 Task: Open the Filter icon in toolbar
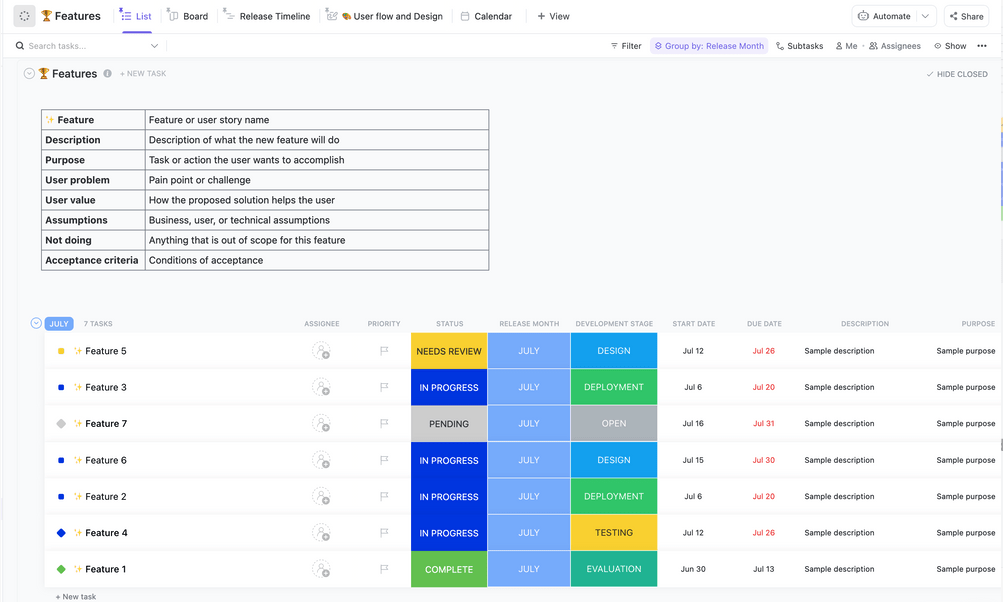click(615, 46)
